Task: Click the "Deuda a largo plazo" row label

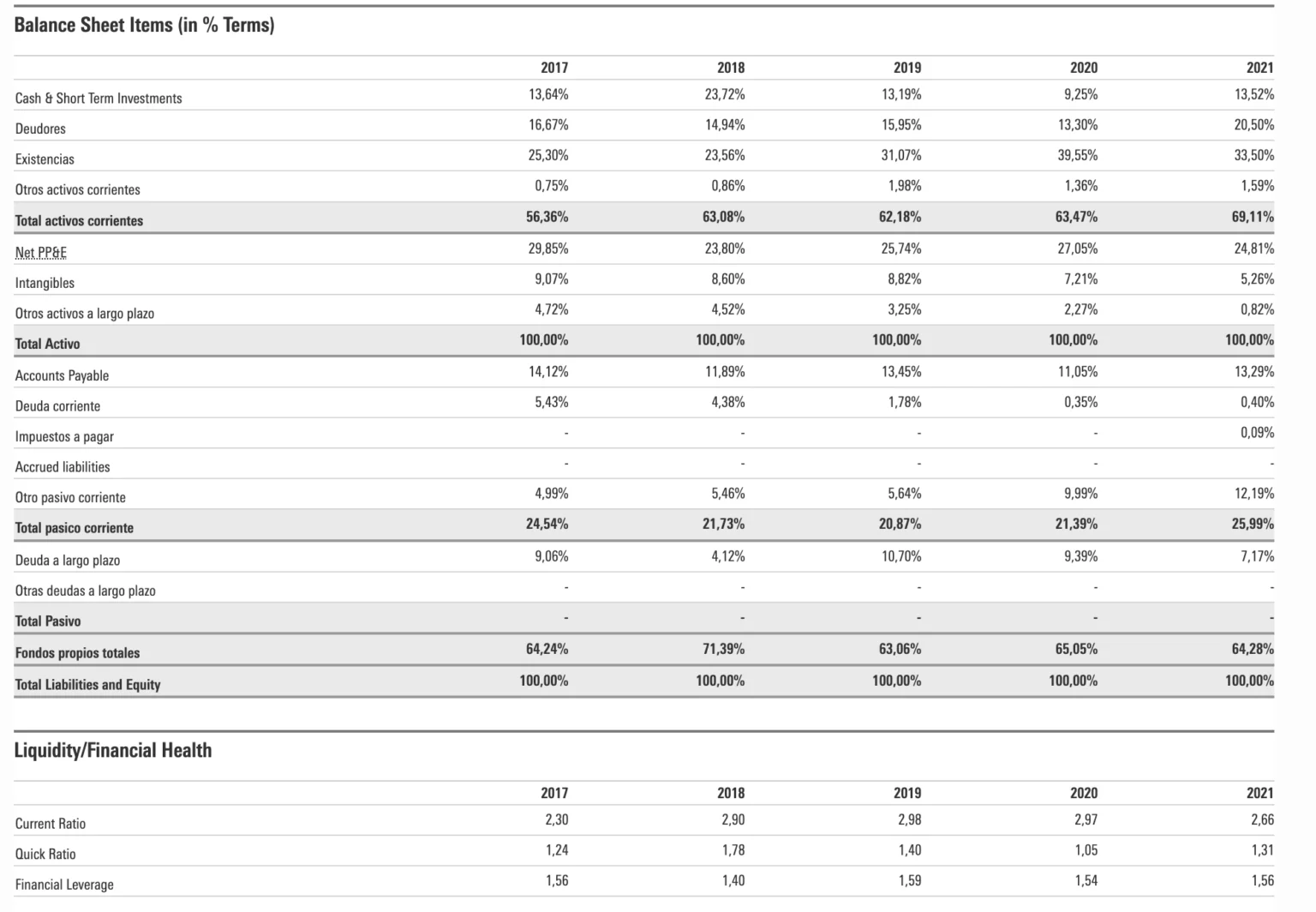Action: pos(68,561)
